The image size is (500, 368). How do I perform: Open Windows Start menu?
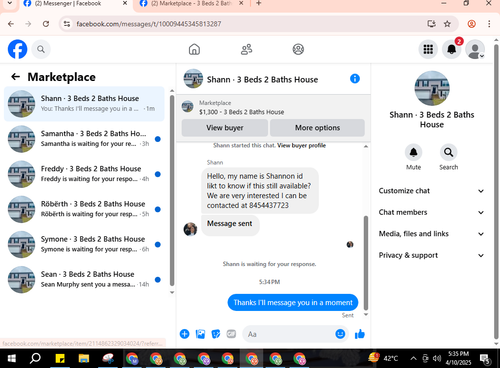11,359
